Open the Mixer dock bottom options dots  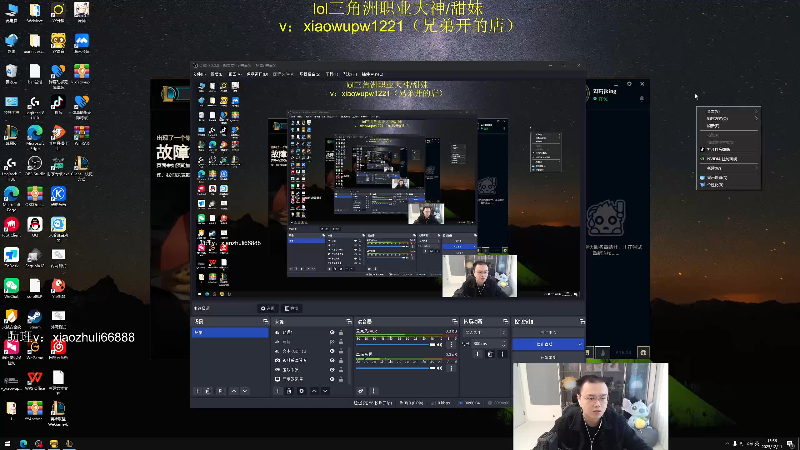click(373, 391)
